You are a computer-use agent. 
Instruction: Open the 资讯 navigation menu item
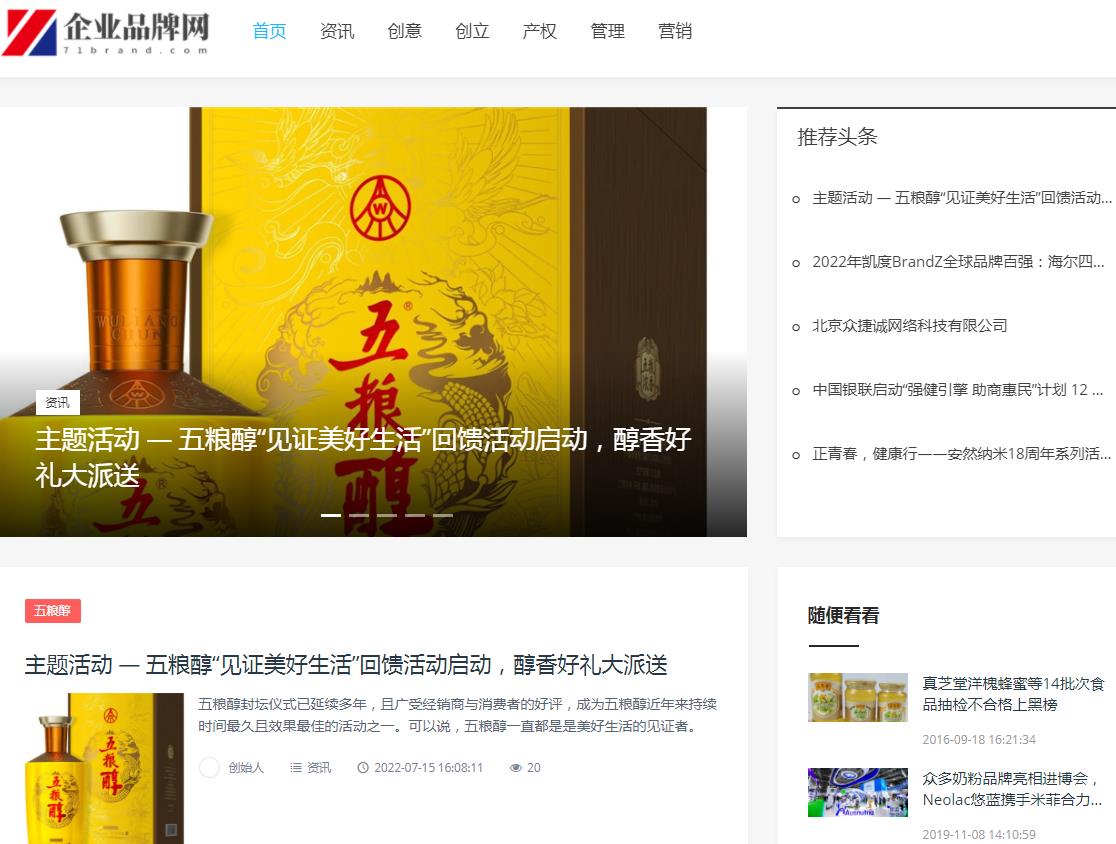pyautogui.click(x=337, y=31)
